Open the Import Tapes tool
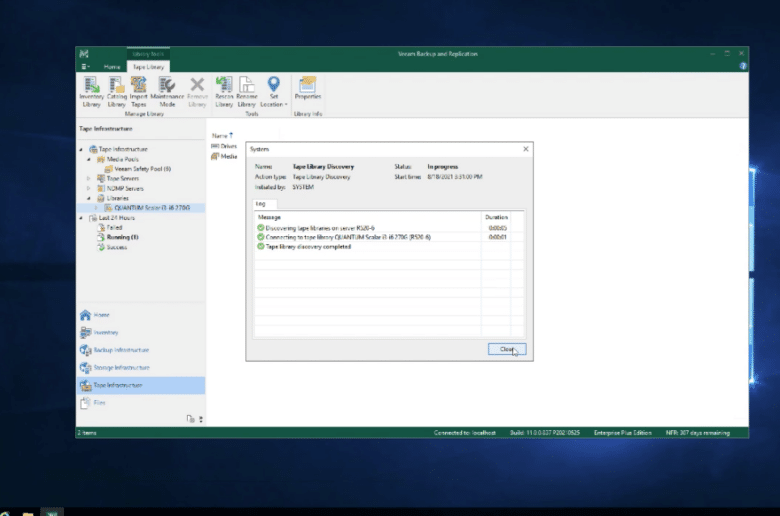 (x=138, y=92)
